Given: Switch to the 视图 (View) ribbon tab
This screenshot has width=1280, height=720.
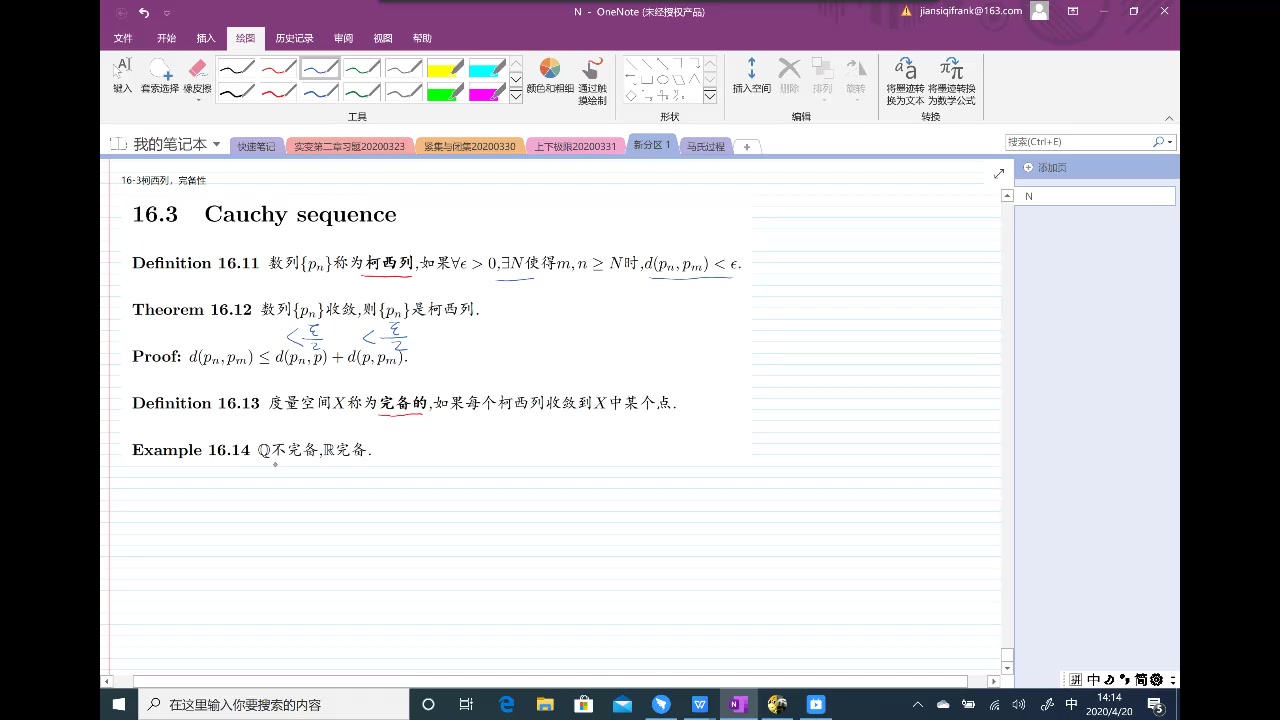Looking at the screenshot, I should (x=383, y=38).
